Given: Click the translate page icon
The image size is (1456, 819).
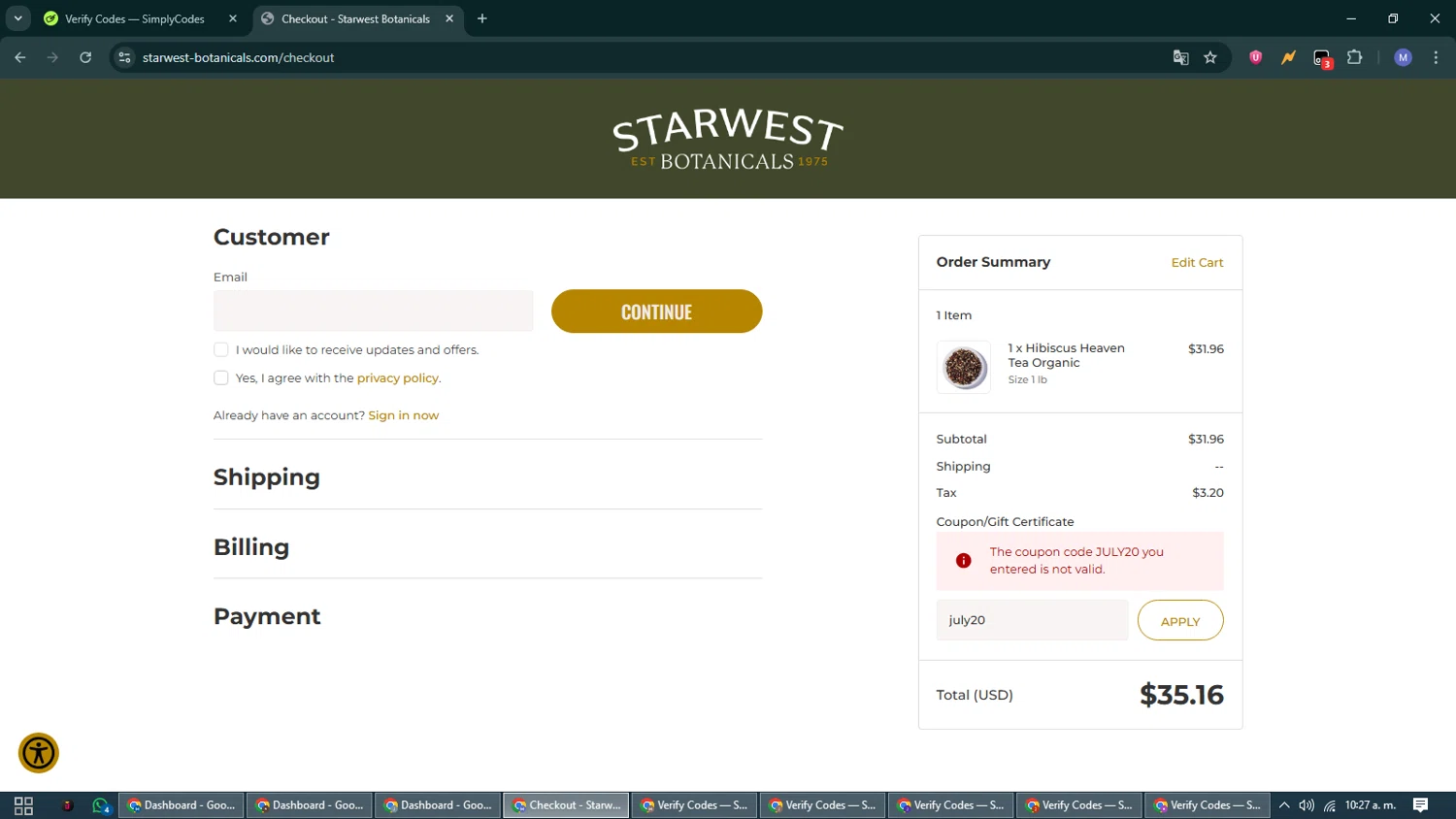Looking at the screenshot, I should [x=1180, y=57].
